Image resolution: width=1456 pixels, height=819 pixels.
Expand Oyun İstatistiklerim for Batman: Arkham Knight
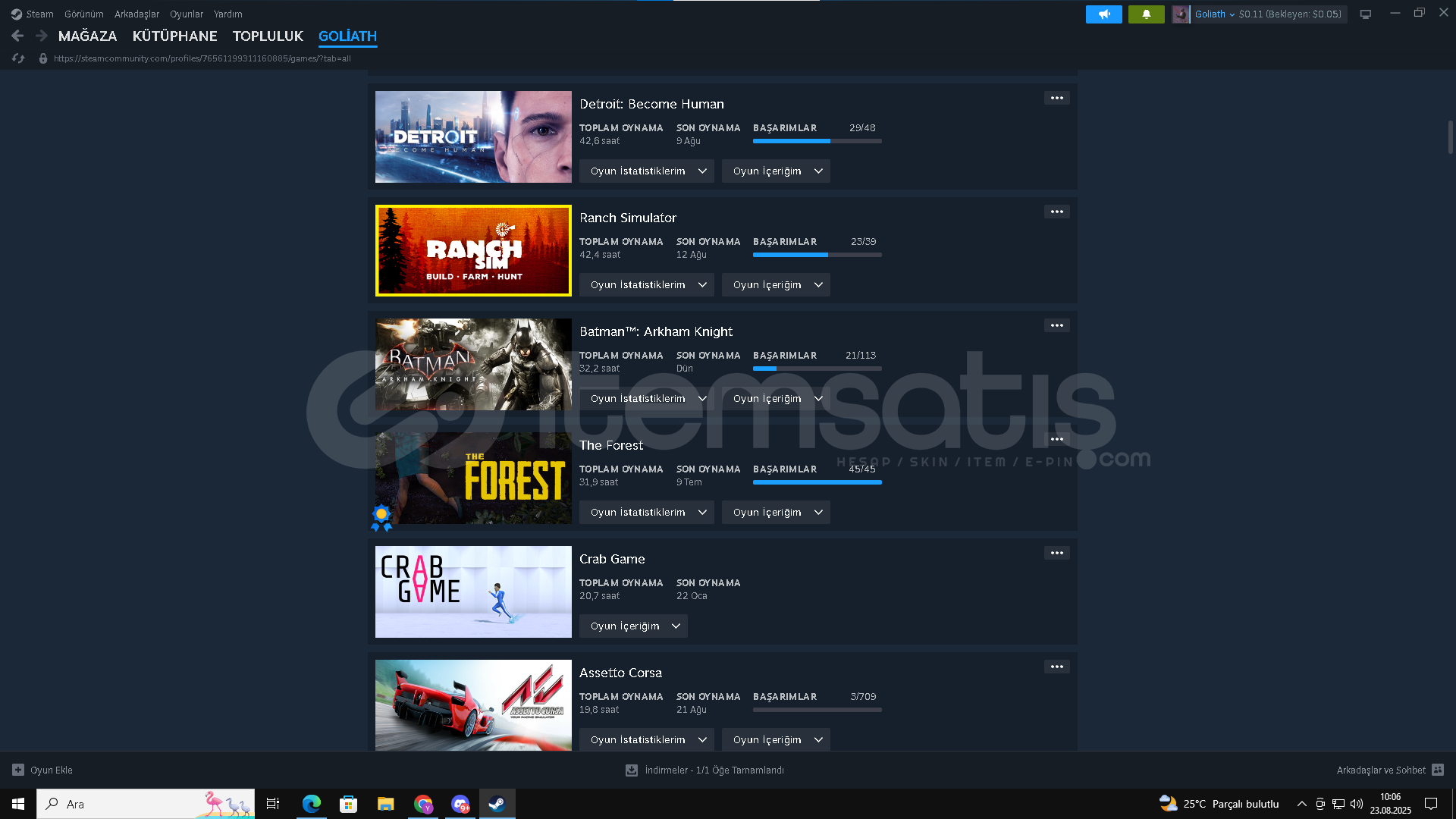point(647,399)
